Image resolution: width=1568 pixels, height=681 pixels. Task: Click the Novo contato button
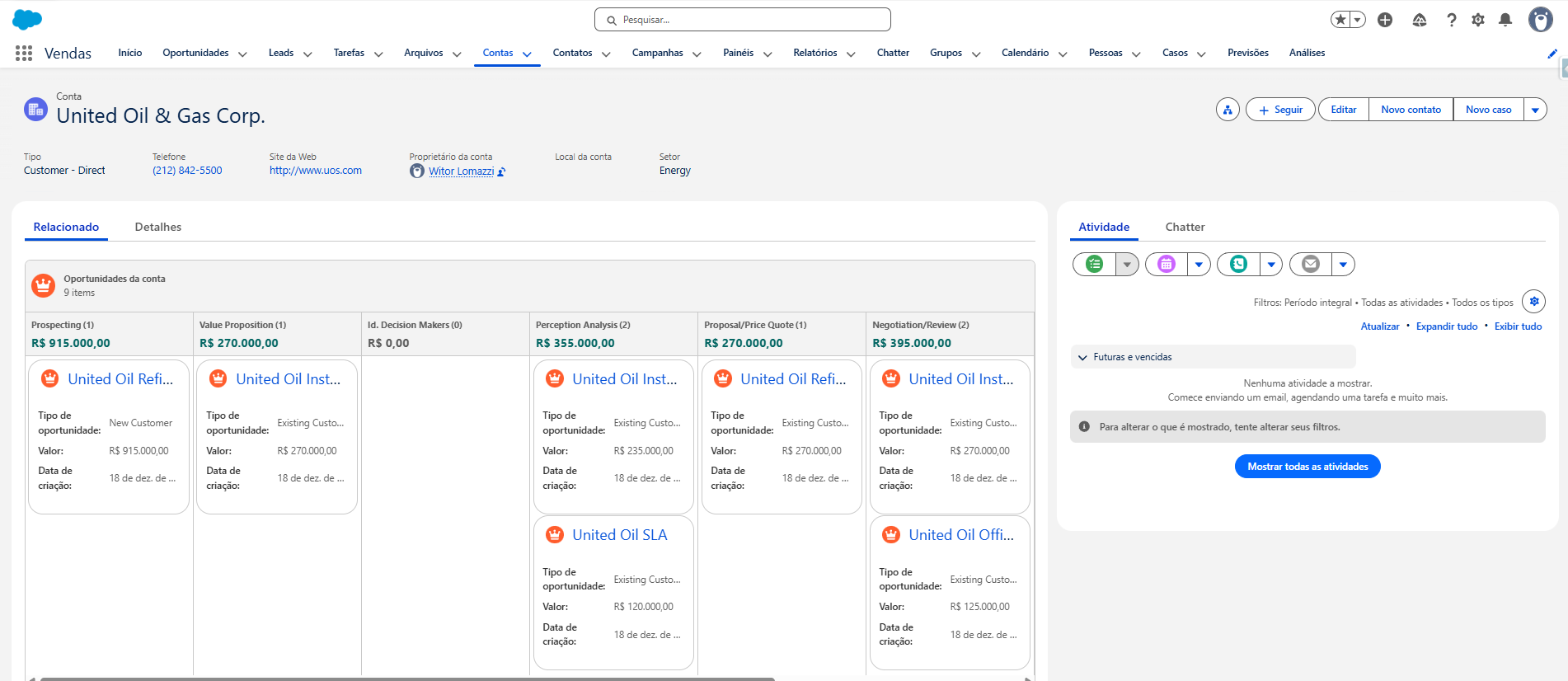(1411, 110)
